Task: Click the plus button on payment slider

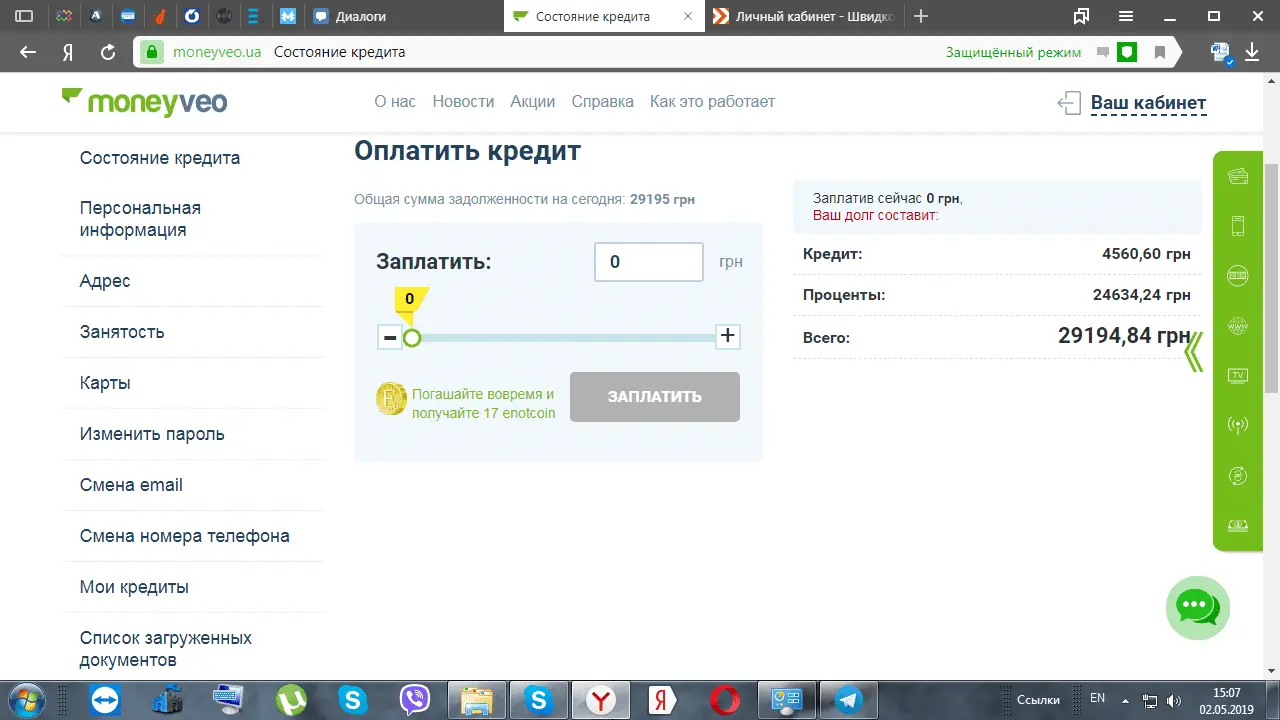Action: (x=728, y=336)
